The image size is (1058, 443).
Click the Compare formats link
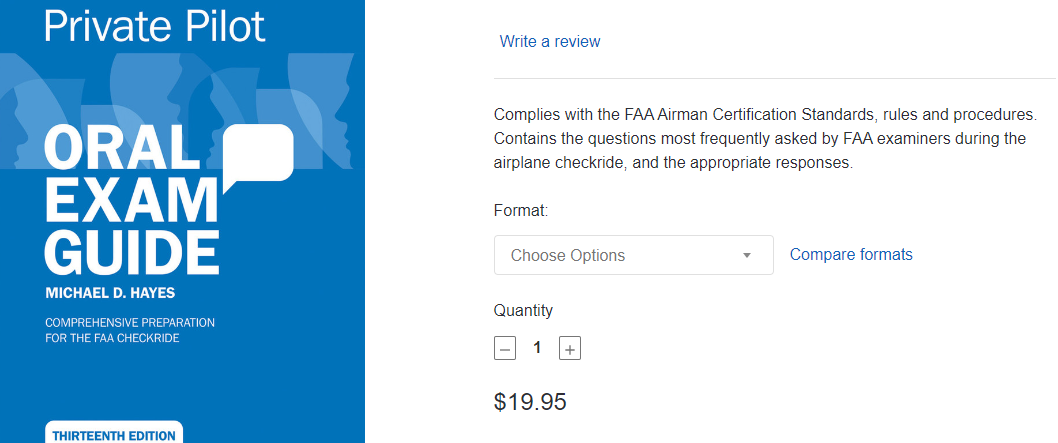pos(851,254)
